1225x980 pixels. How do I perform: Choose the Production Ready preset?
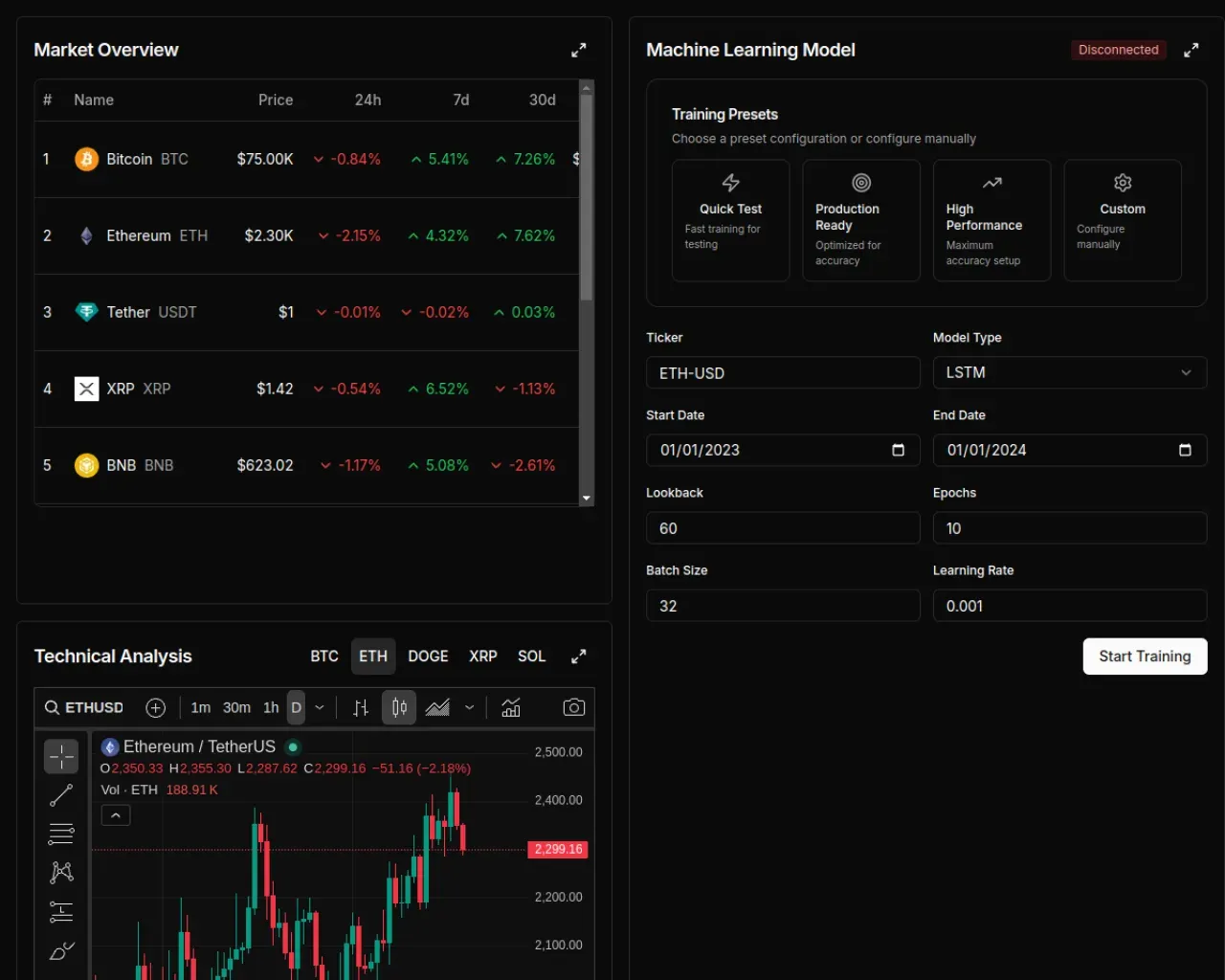[860, 220]
